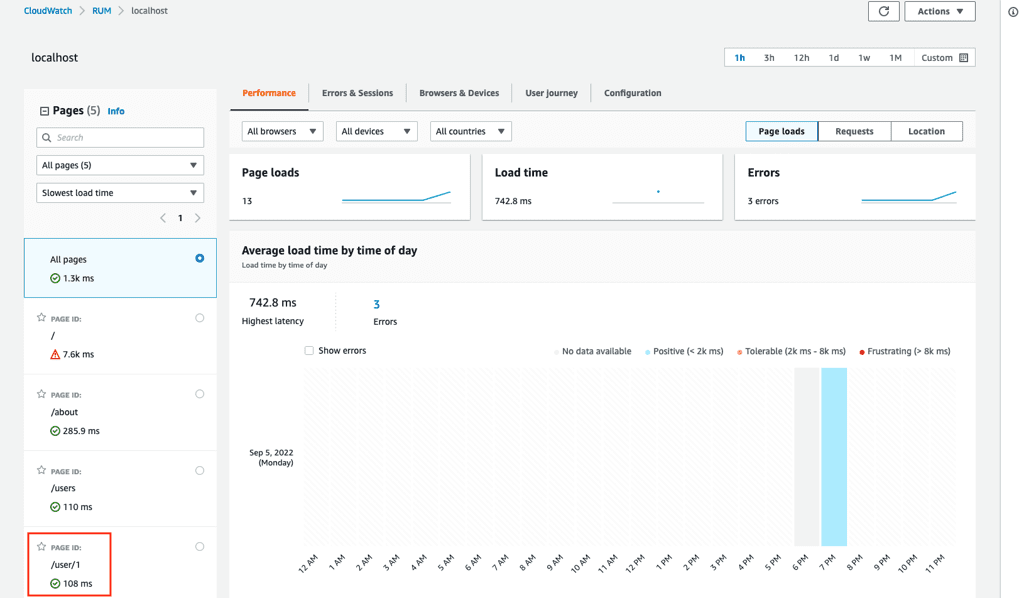Click the calendar icon in Custom range
Image resolution: width=1024 pixels, height=598 pixels.
click(x=963, y=58)
